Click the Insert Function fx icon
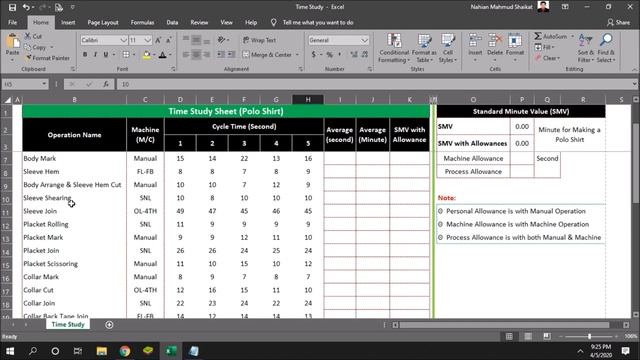The height and width of the screenshot is (360, 640). [106, 84]
